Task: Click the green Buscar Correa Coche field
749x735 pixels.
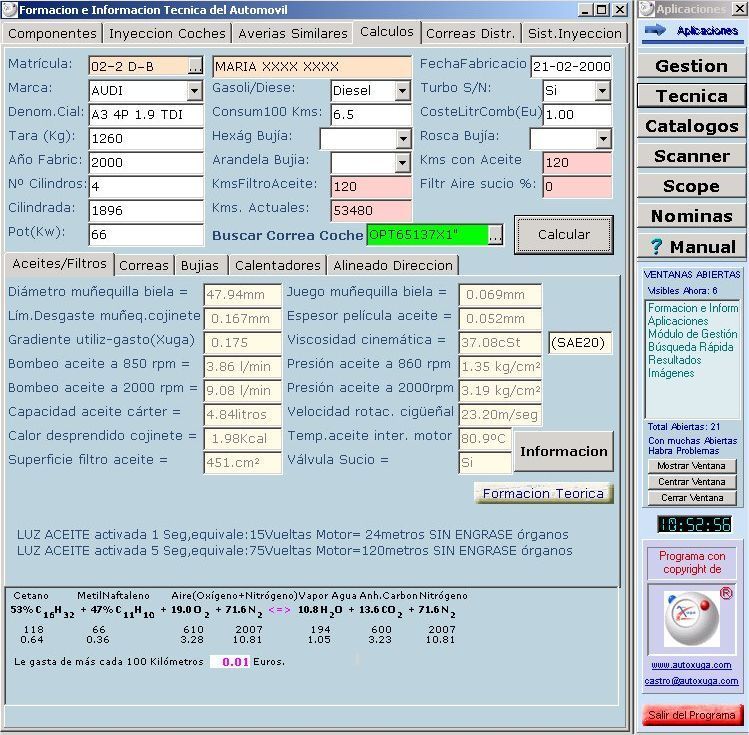Action: pos(428,235)
